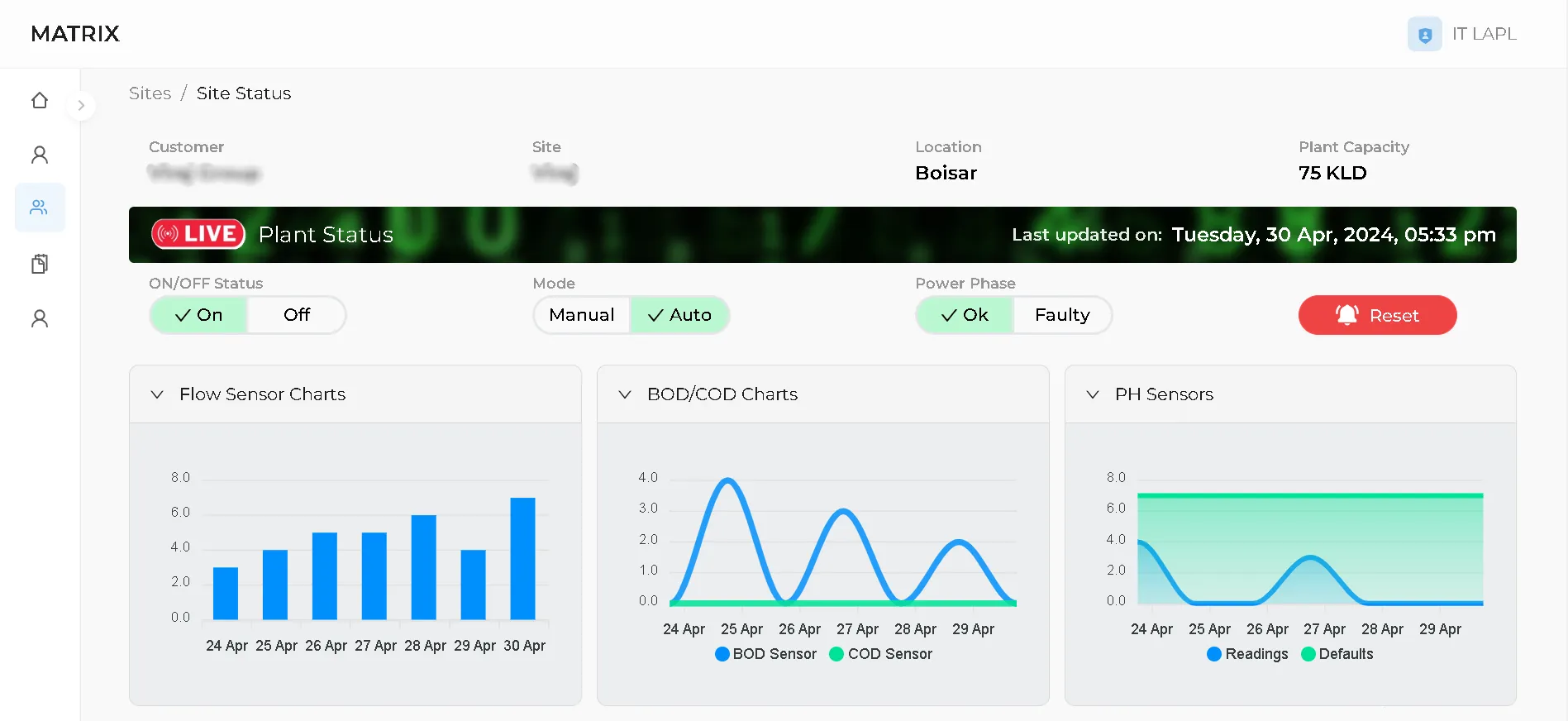1568x721 pixels.
Task: Set ON/OFF Status to Off
Action: pos(297,315)
